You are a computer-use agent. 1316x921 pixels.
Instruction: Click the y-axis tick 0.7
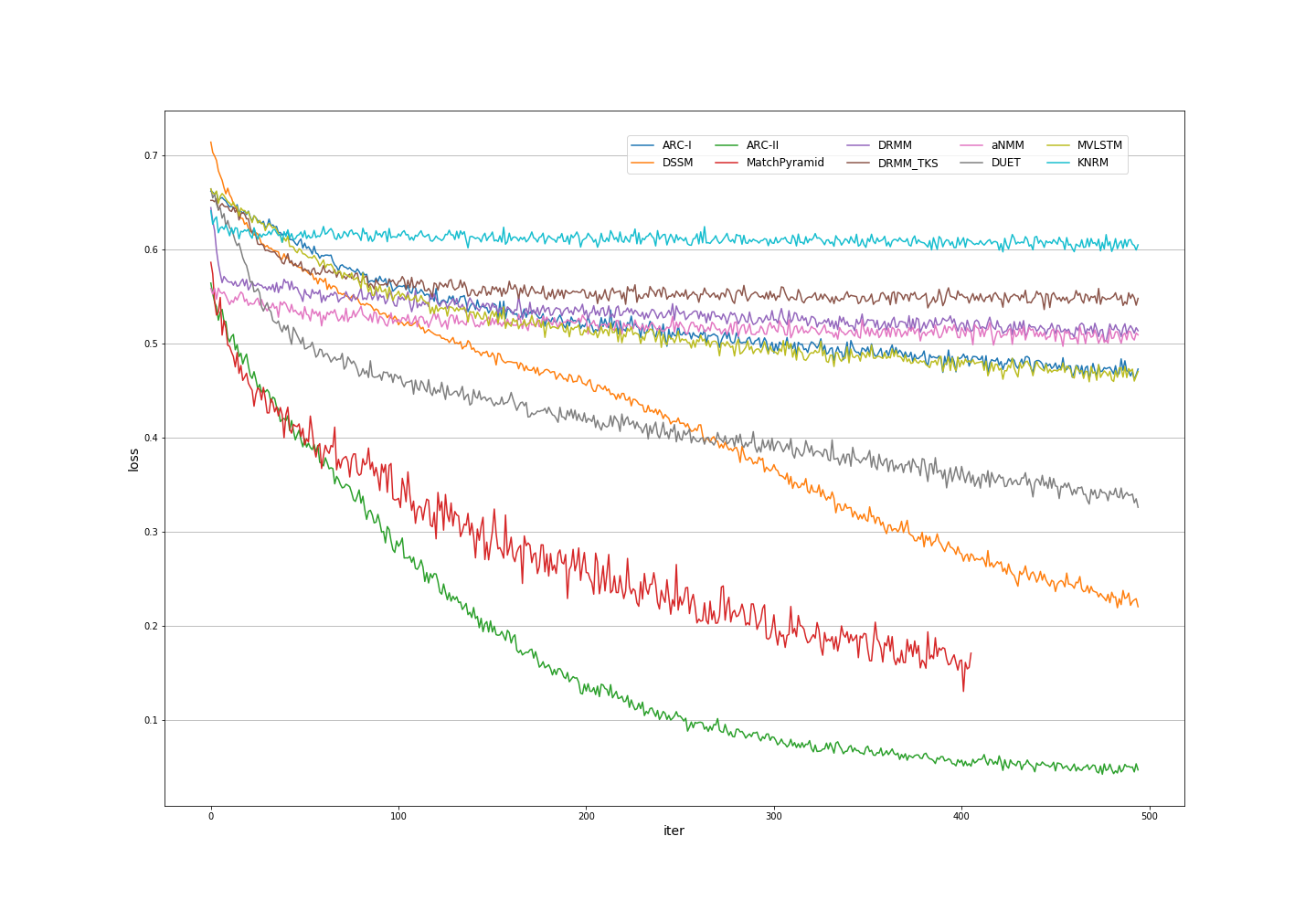point(151,156)
